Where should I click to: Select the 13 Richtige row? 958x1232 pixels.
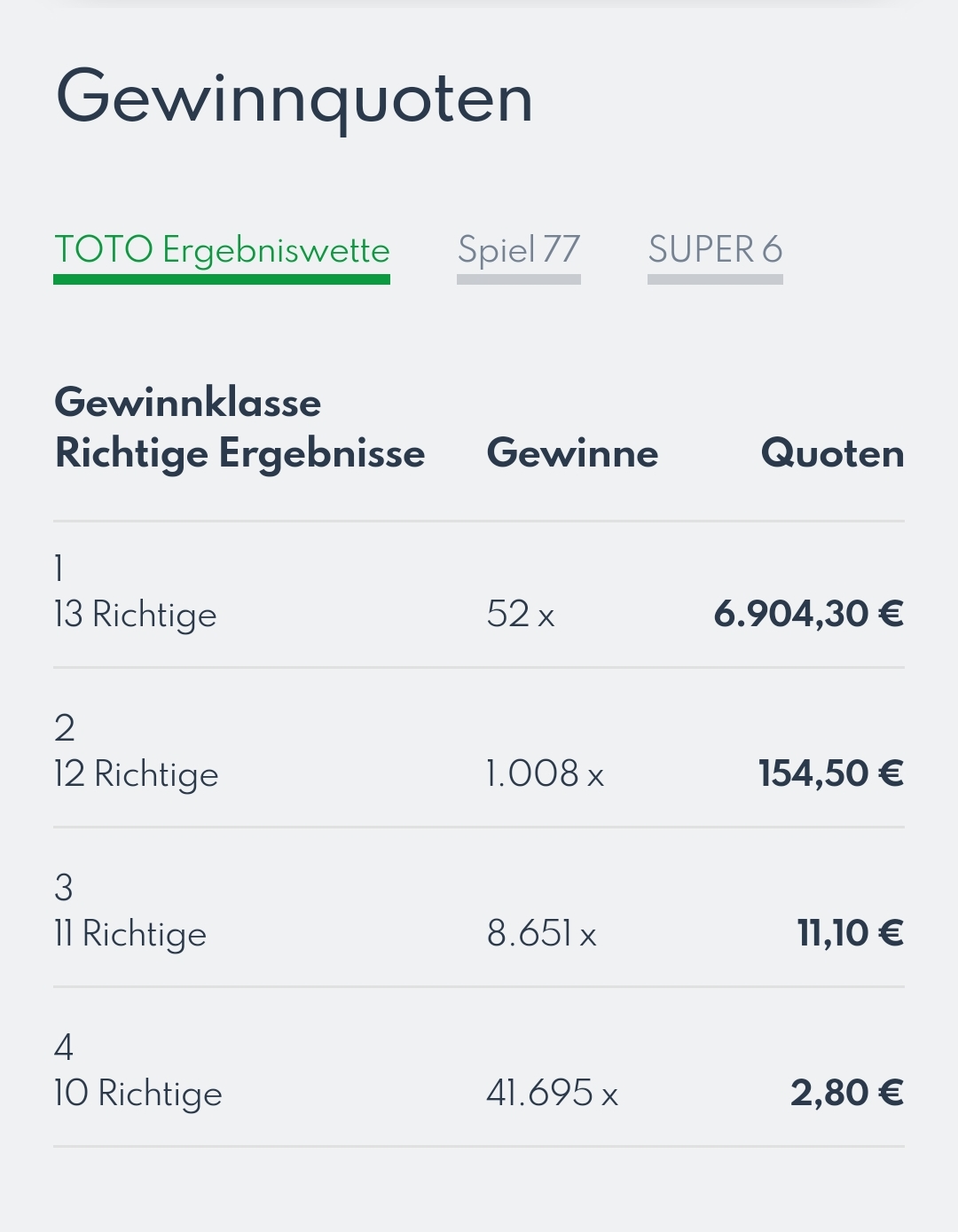(479, 594)
